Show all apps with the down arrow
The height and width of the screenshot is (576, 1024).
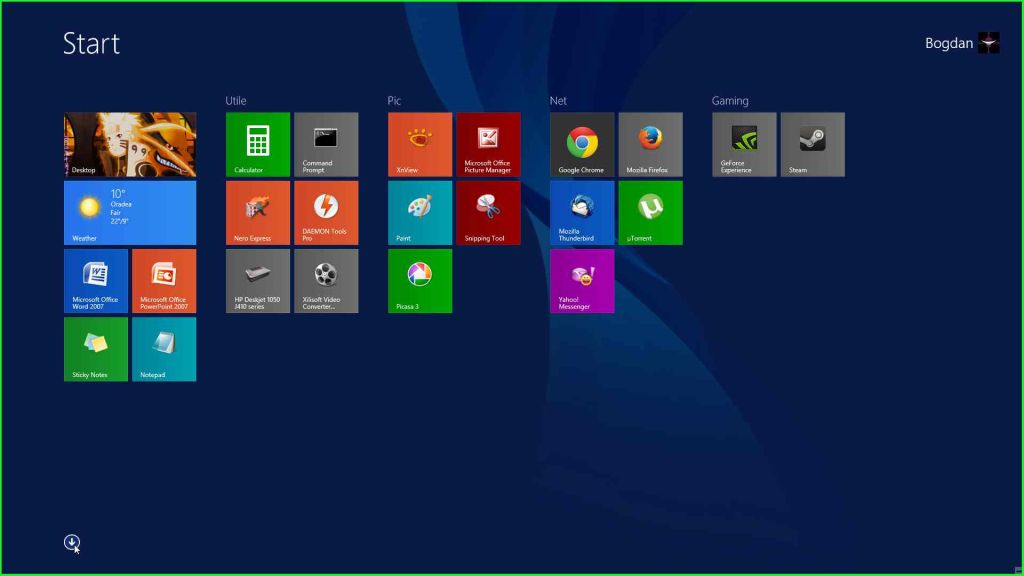(72, 542)
